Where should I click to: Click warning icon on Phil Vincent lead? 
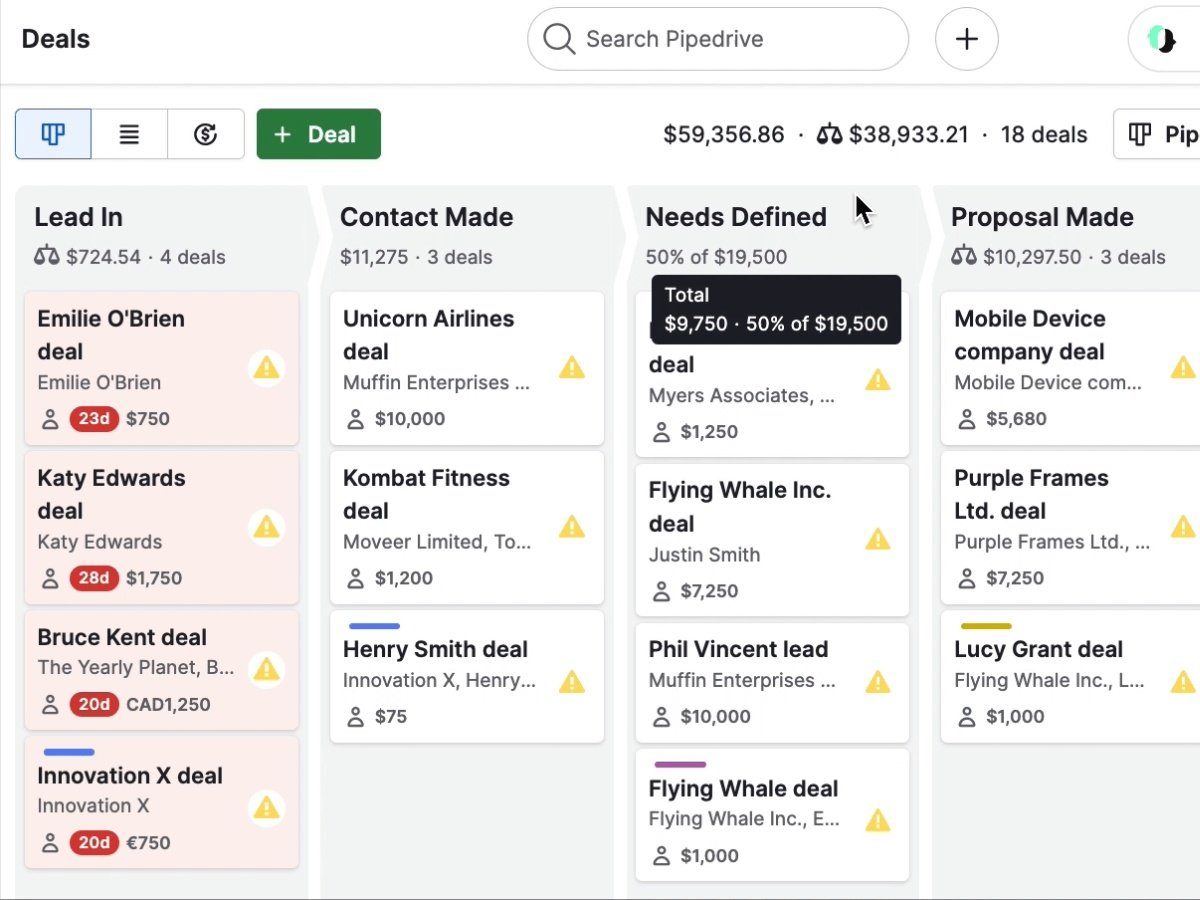click(x=878, y=682)
